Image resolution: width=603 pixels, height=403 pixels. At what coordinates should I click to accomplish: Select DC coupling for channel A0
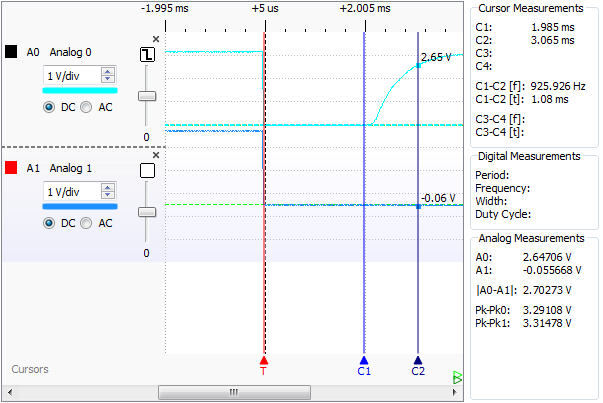(49, 107)
